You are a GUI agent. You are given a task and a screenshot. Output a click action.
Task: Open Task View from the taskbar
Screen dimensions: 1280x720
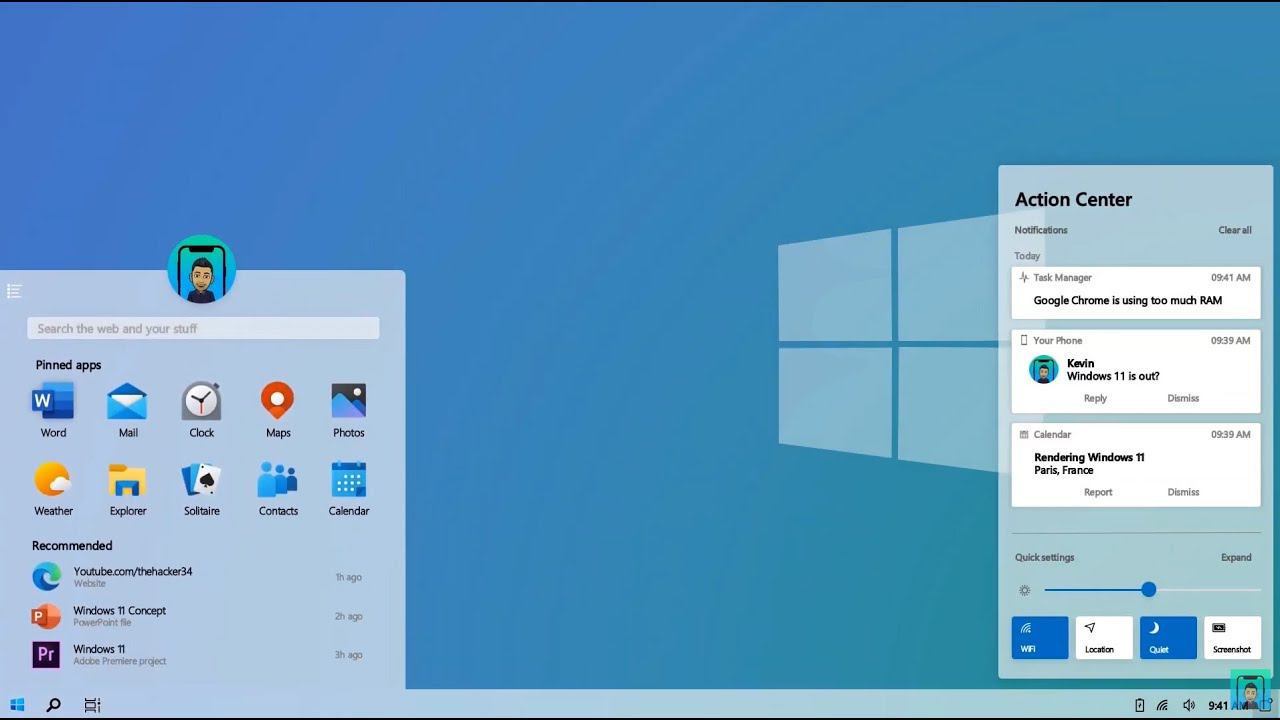pyautogui.click(x=92, y=705)
